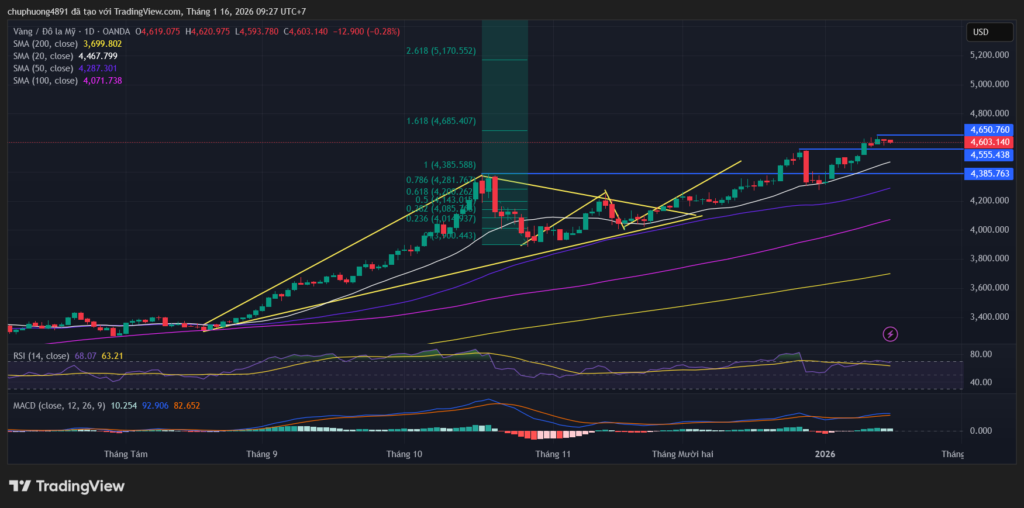Select the SMA (100, close) indicator legend
The width and height of the screenshot is (1024, 508).
point(46,80)
